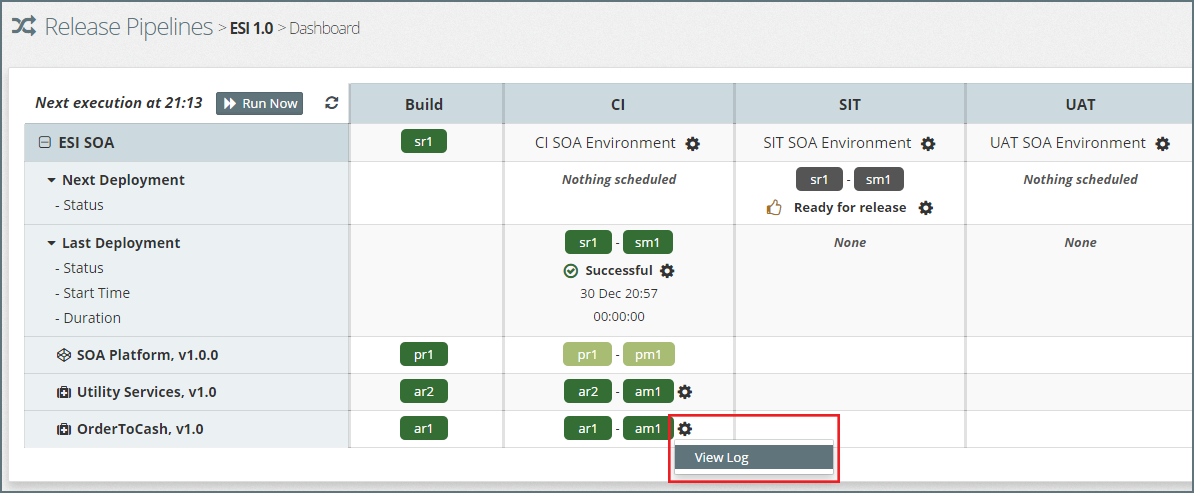
Task: Open gear menu for UAT SOA Environment
Action: pyautogui.click(x=1162, y=144)
